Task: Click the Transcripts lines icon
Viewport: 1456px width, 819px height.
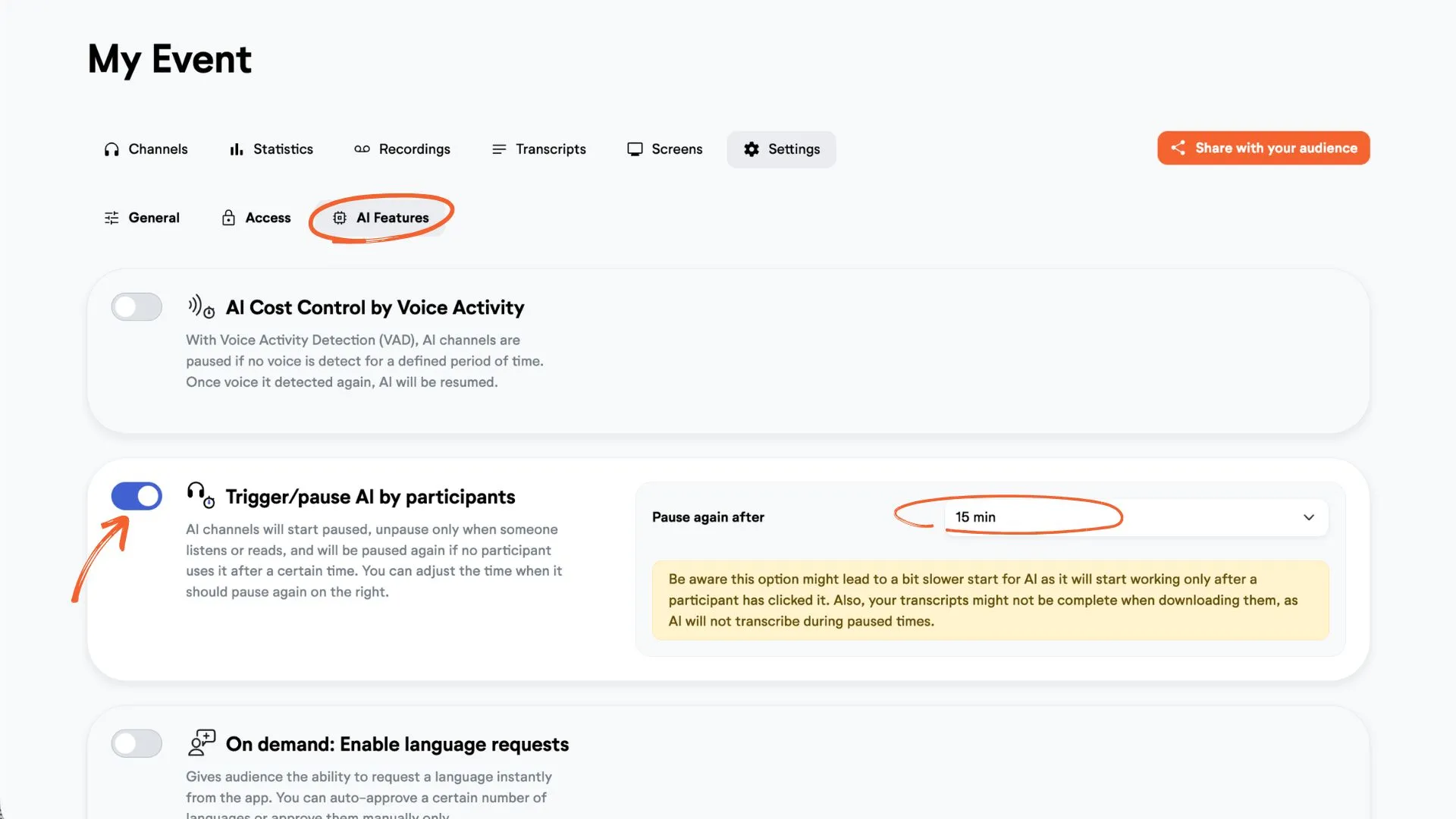Action: point(499,149)
